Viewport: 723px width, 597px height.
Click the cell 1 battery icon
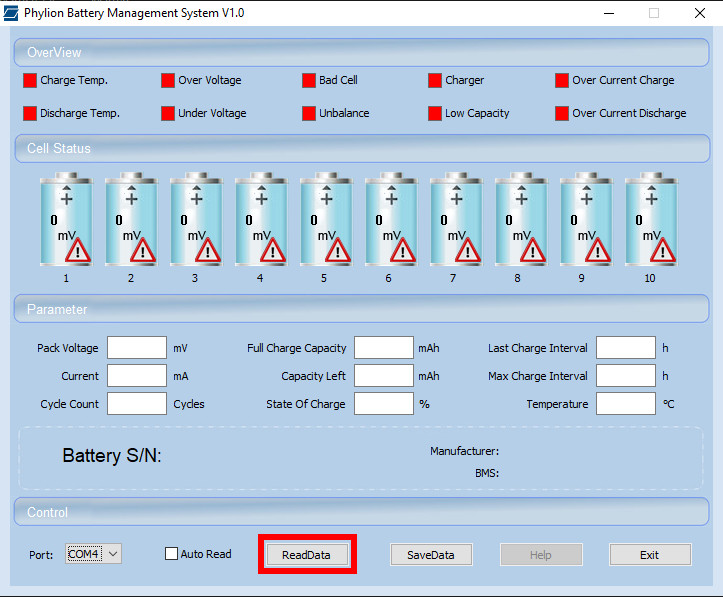pyautogui.click(x=66, y=220)
